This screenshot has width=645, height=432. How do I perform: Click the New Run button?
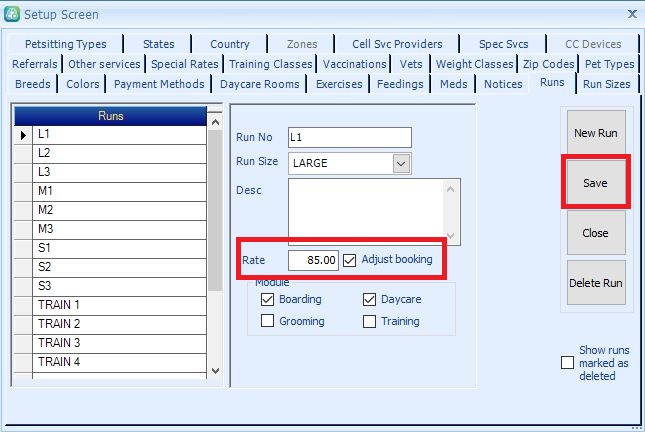point(596,133)
